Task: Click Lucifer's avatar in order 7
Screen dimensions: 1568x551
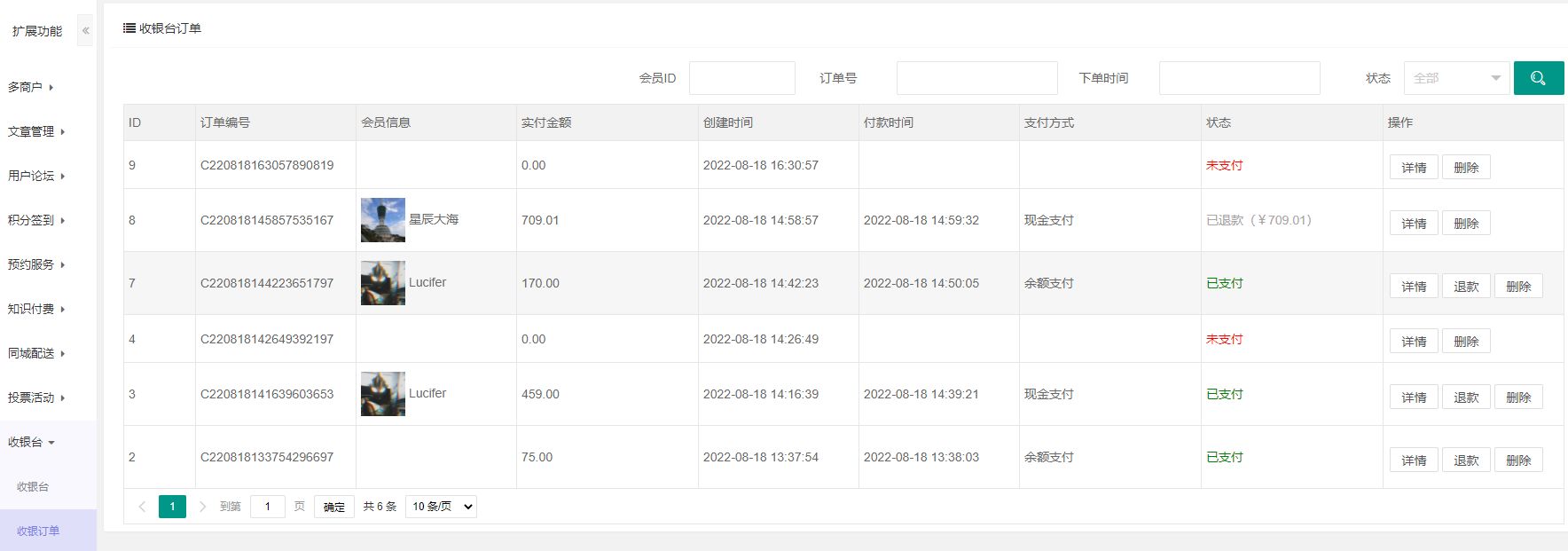Action: tap(382, 283)
